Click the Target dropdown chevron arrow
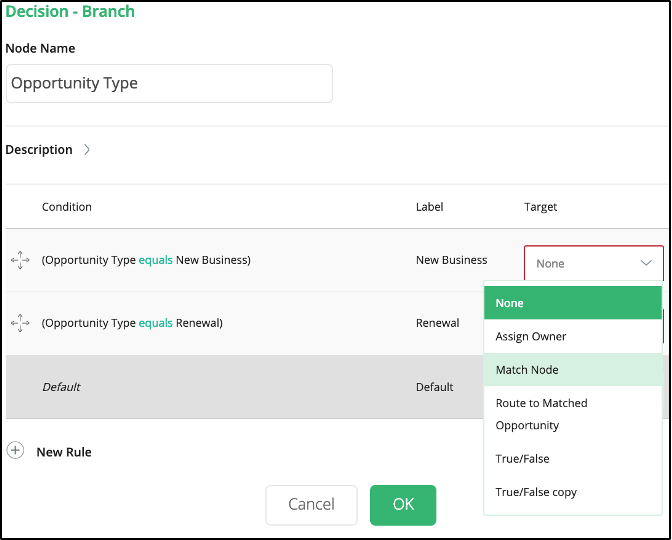Viewport: 672px width, 540px height. coord(646,263)
